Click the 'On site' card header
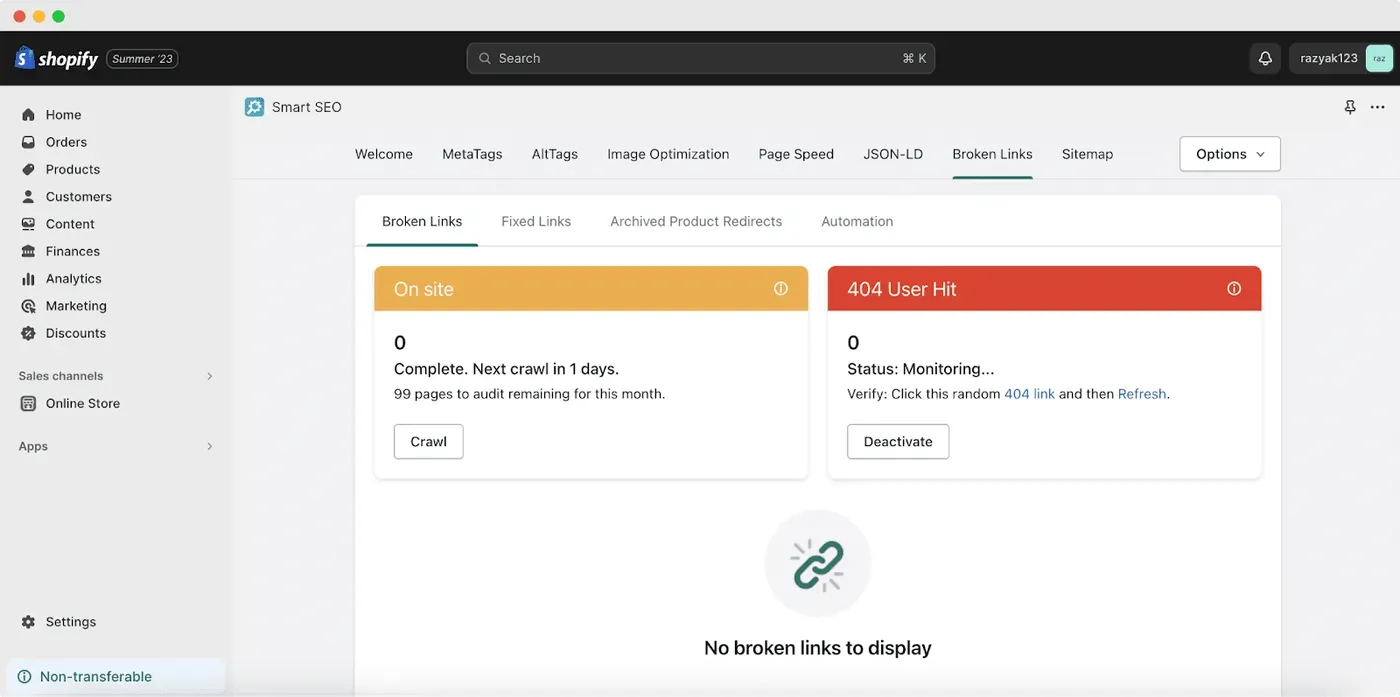 (x=591, y=288)
